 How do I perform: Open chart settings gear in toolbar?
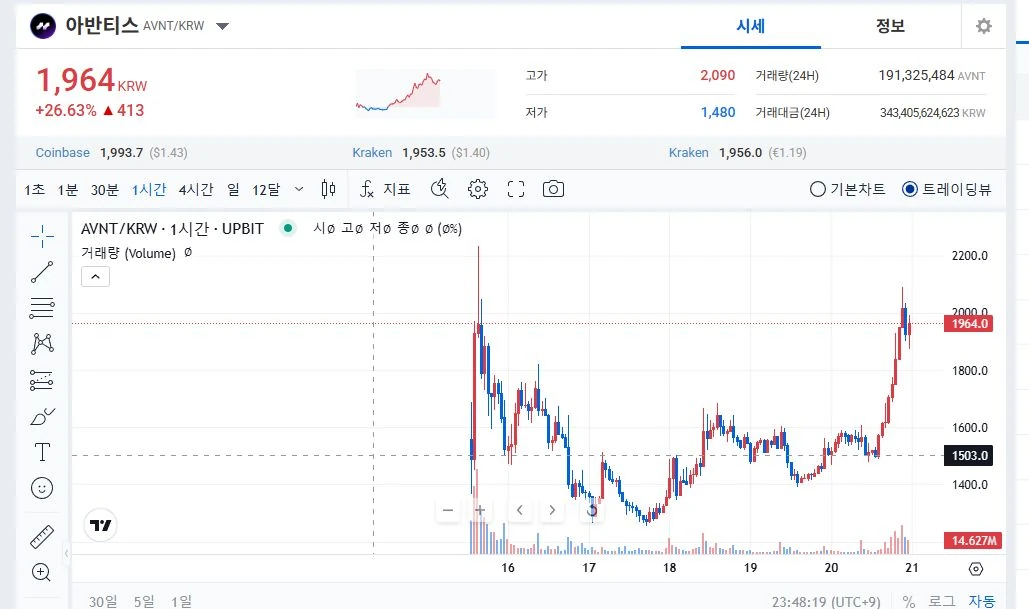point(478,189)
